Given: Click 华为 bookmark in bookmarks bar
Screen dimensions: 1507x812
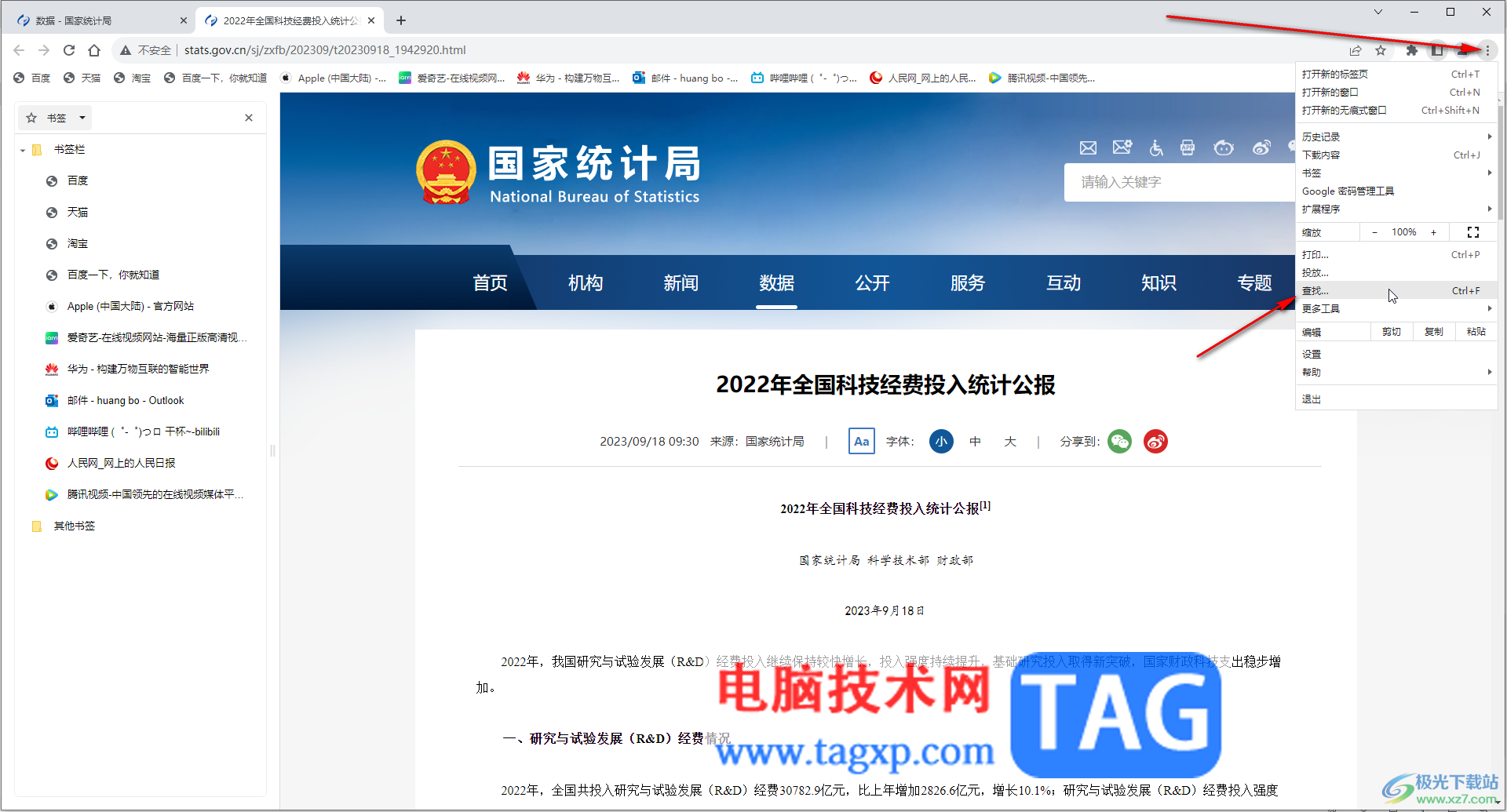Looking at the screenshot, I should point(568,78).
